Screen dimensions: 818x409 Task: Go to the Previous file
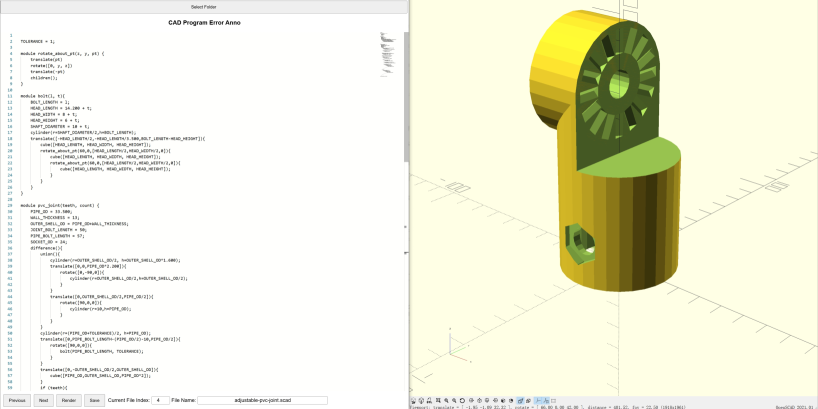[17, 399]
